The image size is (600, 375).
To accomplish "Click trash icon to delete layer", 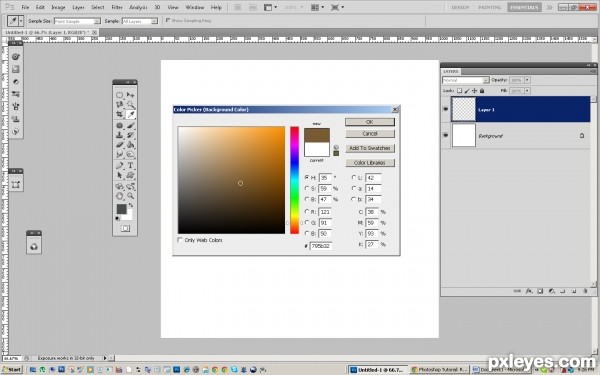I will point(585,291).
